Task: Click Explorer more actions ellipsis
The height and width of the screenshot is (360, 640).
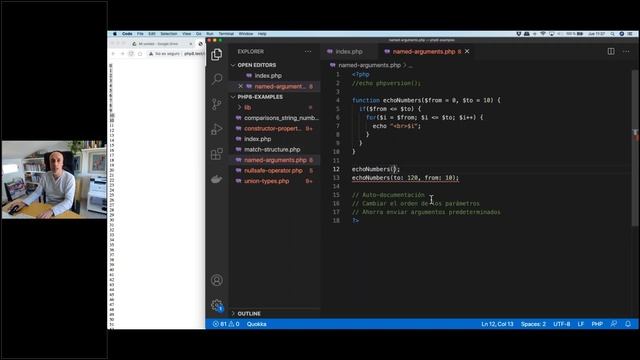Action: 308,51
